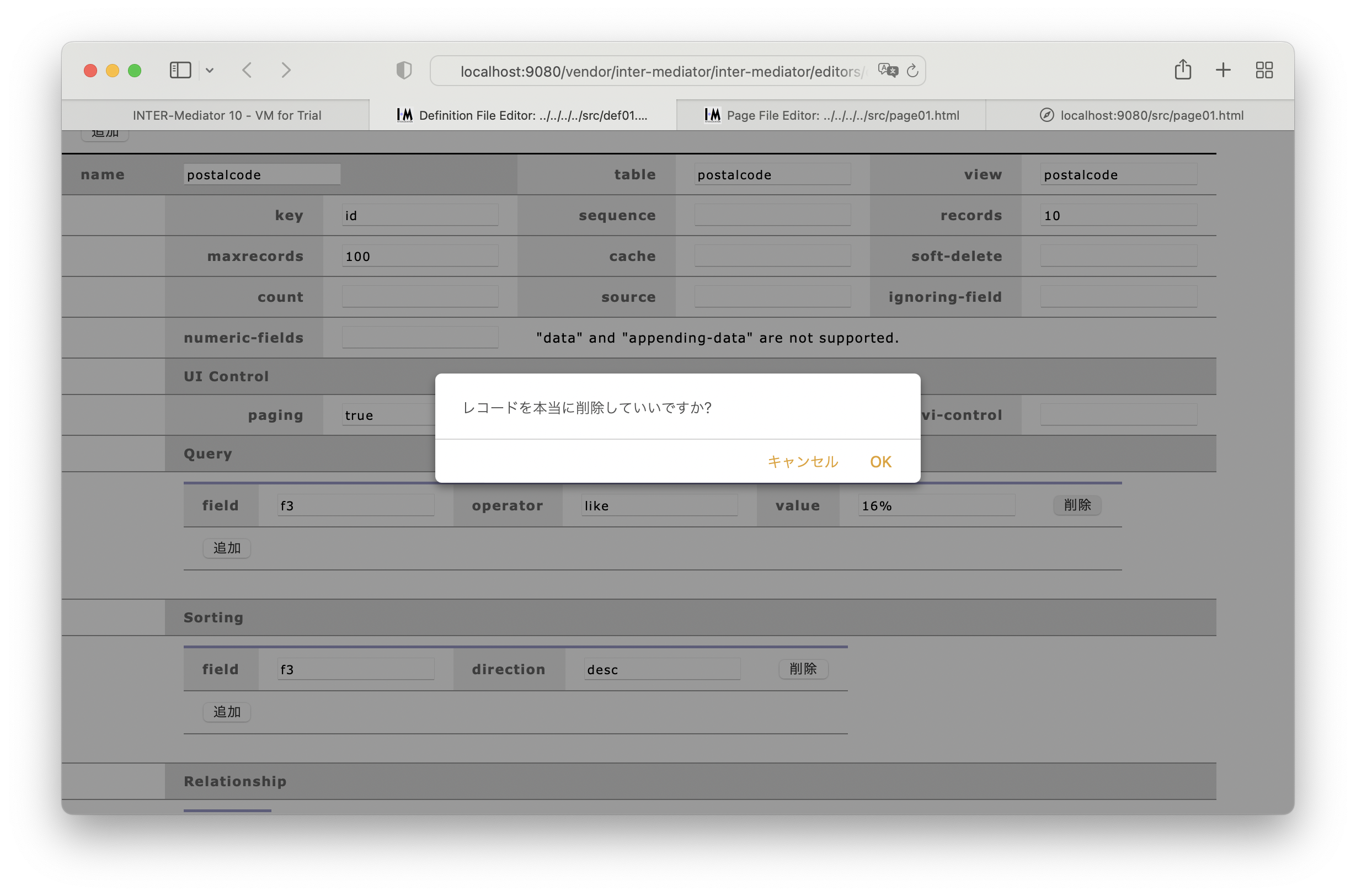This screenshot has height=896, width=1356.
Task: Click the direction field showing desc
Action: tap(663, 670)
